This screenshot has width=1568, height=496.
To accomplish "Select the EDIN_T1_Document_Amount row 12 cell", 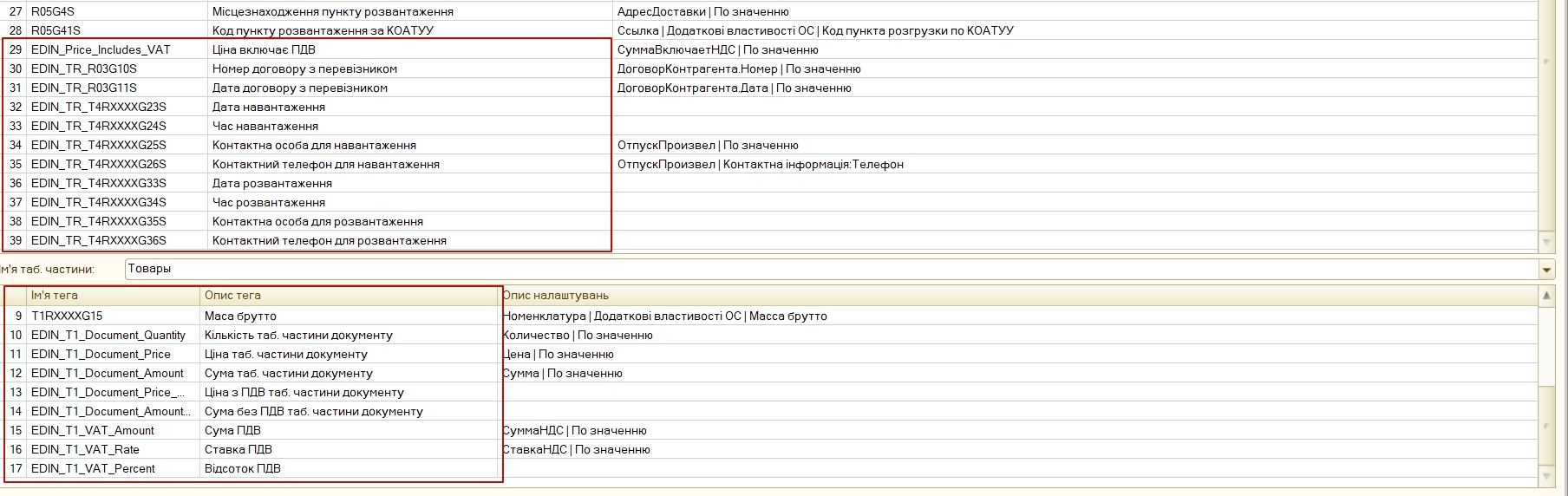I will point(114,373).
